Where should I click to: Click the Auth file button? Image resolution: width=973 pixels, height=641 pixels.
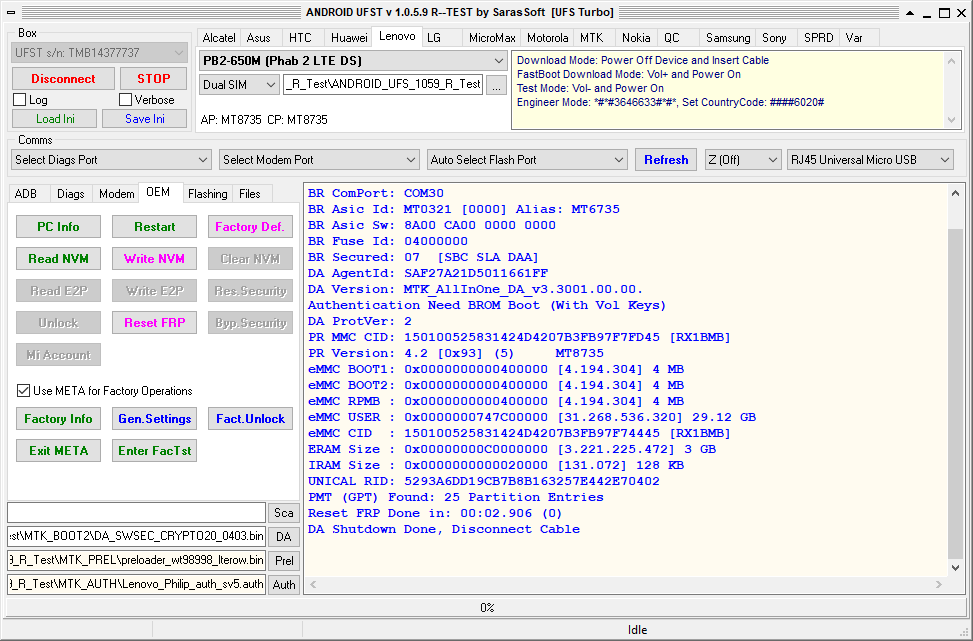pyautogui.click(x=284, y=585)
